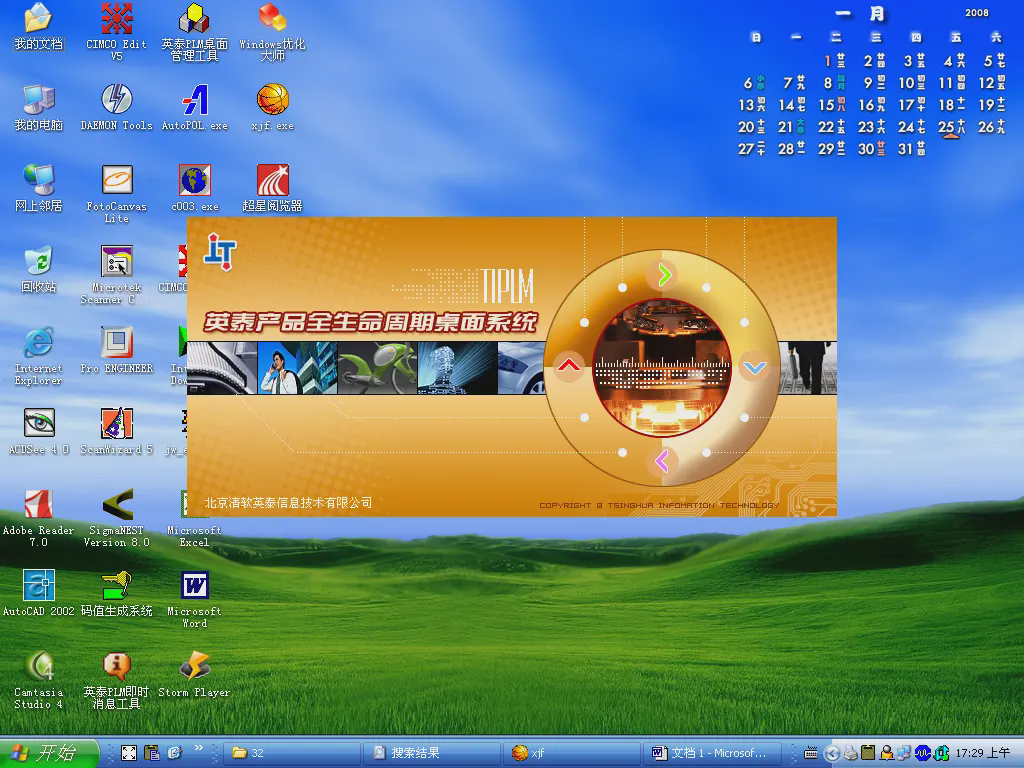Screen dimensions: 1024x768
Task: Click the blue down arrow on the splash ring
Action: pyautogui.click(x=754, y=368)
